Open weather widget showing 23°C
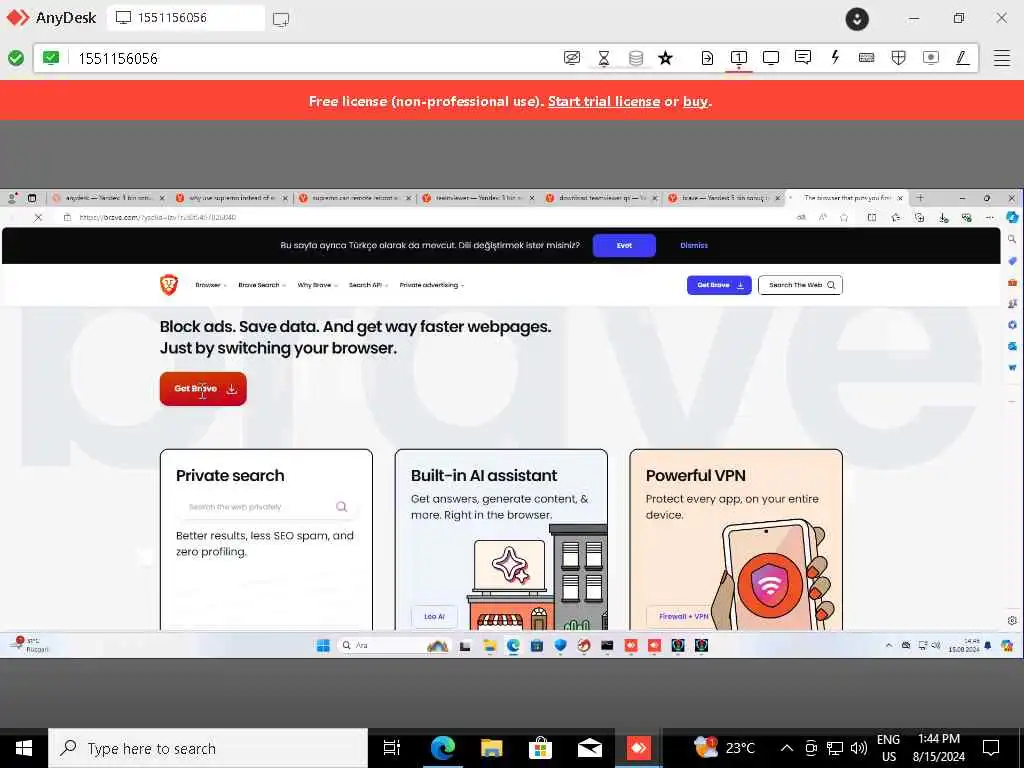This screenshot has width=1024, height=768. (x=724, y=748)
